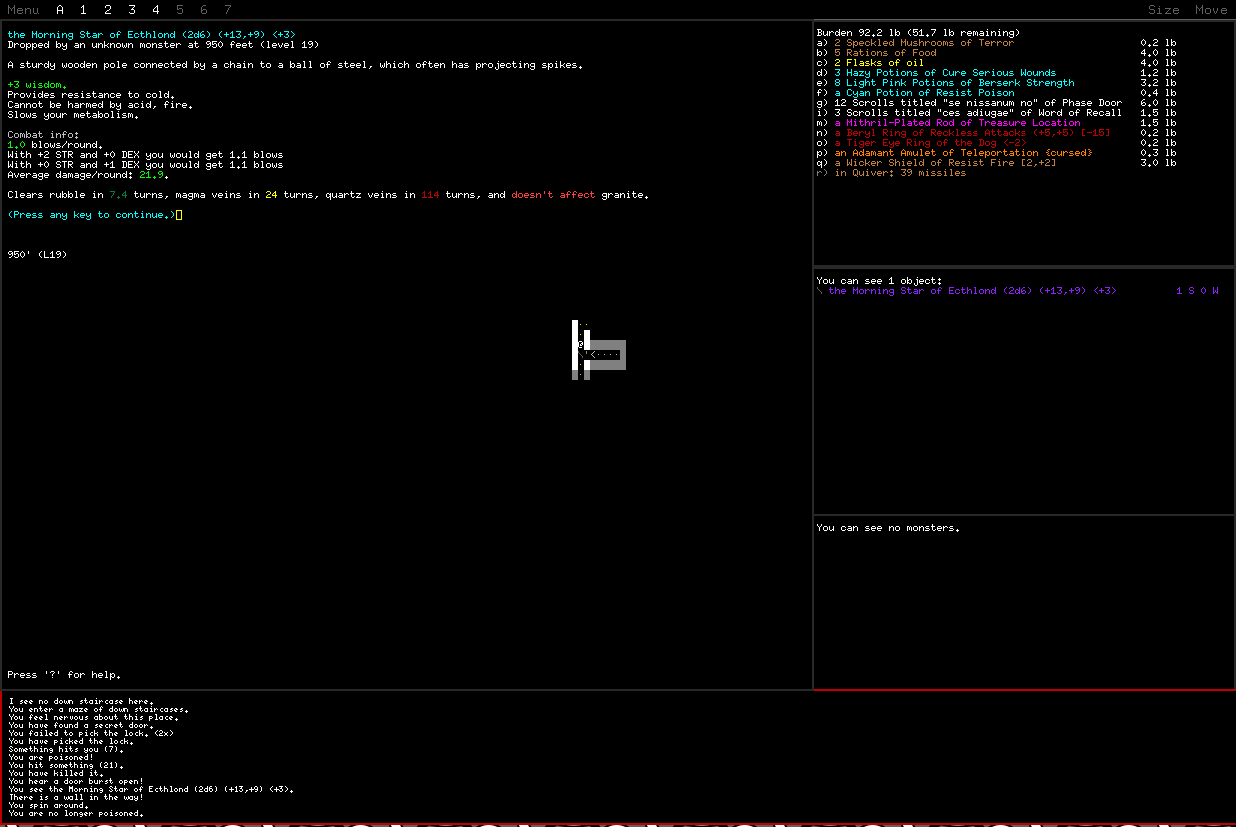Image resolution: width=1236 pixels, height=827 pixels.
Task: Select terminal tab 2
Action: 107,9
